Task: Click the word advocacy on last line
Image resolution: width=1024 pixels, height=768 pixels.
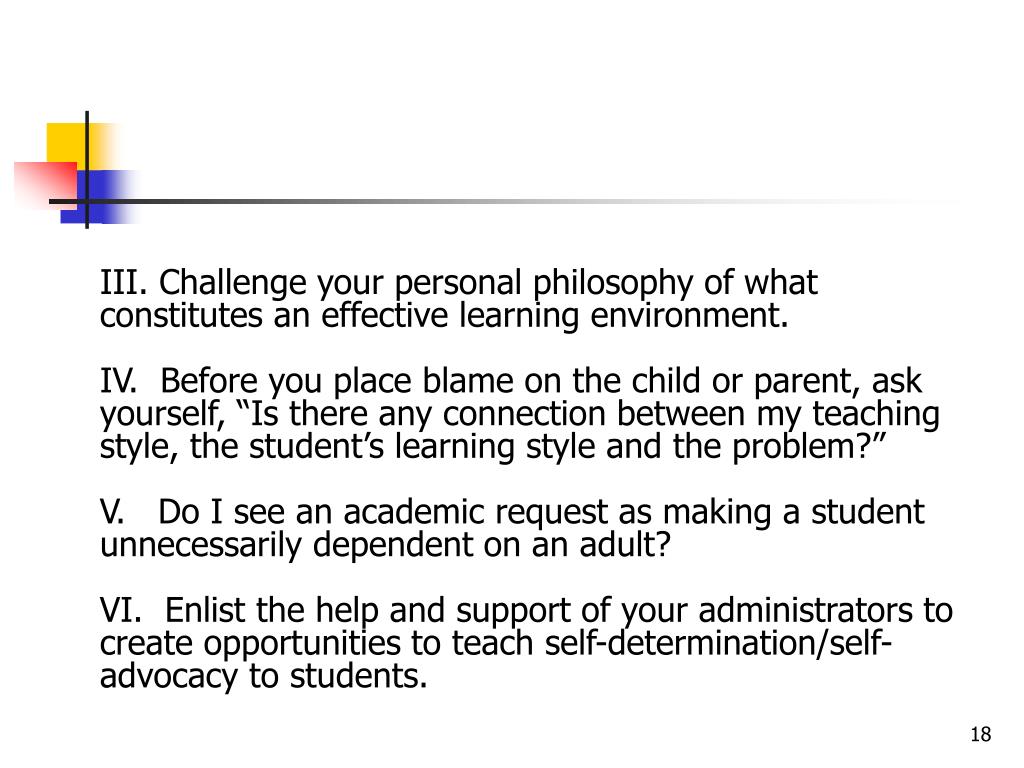Action: 168,677
